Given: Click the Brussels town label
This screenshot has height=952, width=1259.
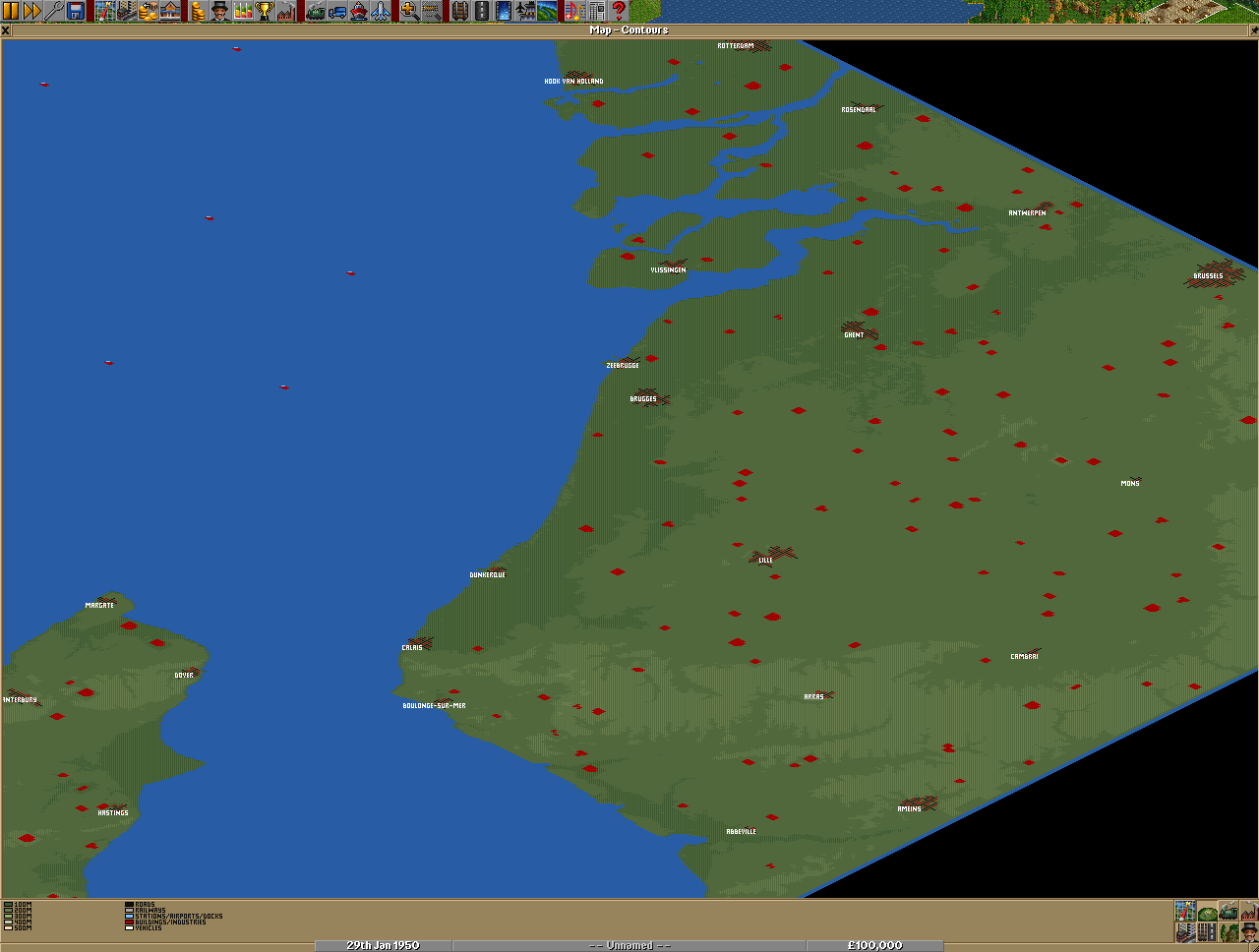Looking at the screenshot, I should coord(1208,276).
